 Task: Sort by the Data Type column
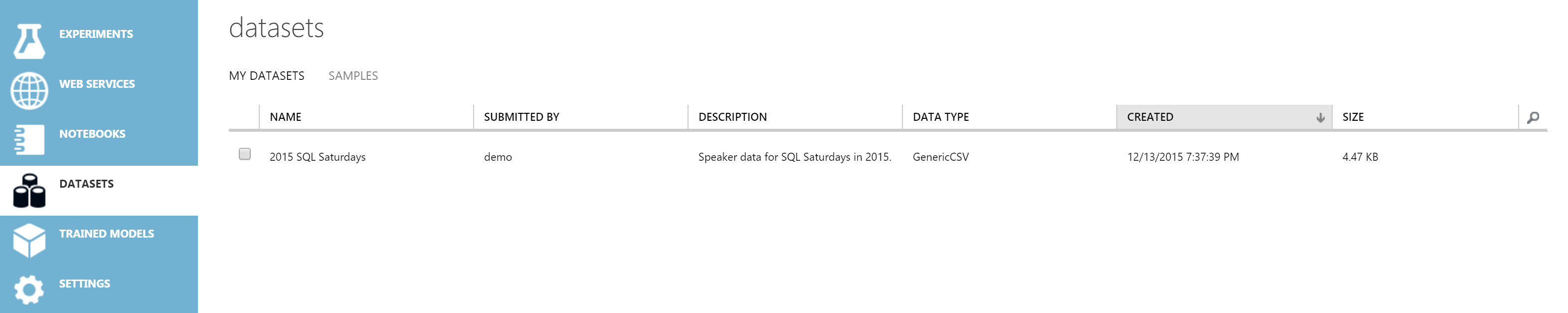(1009, 117)
